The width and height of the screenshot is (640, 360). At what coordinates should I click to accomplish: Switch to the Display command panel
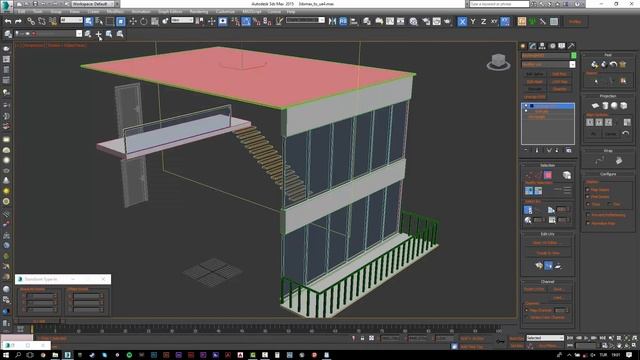tap(562, 46)
